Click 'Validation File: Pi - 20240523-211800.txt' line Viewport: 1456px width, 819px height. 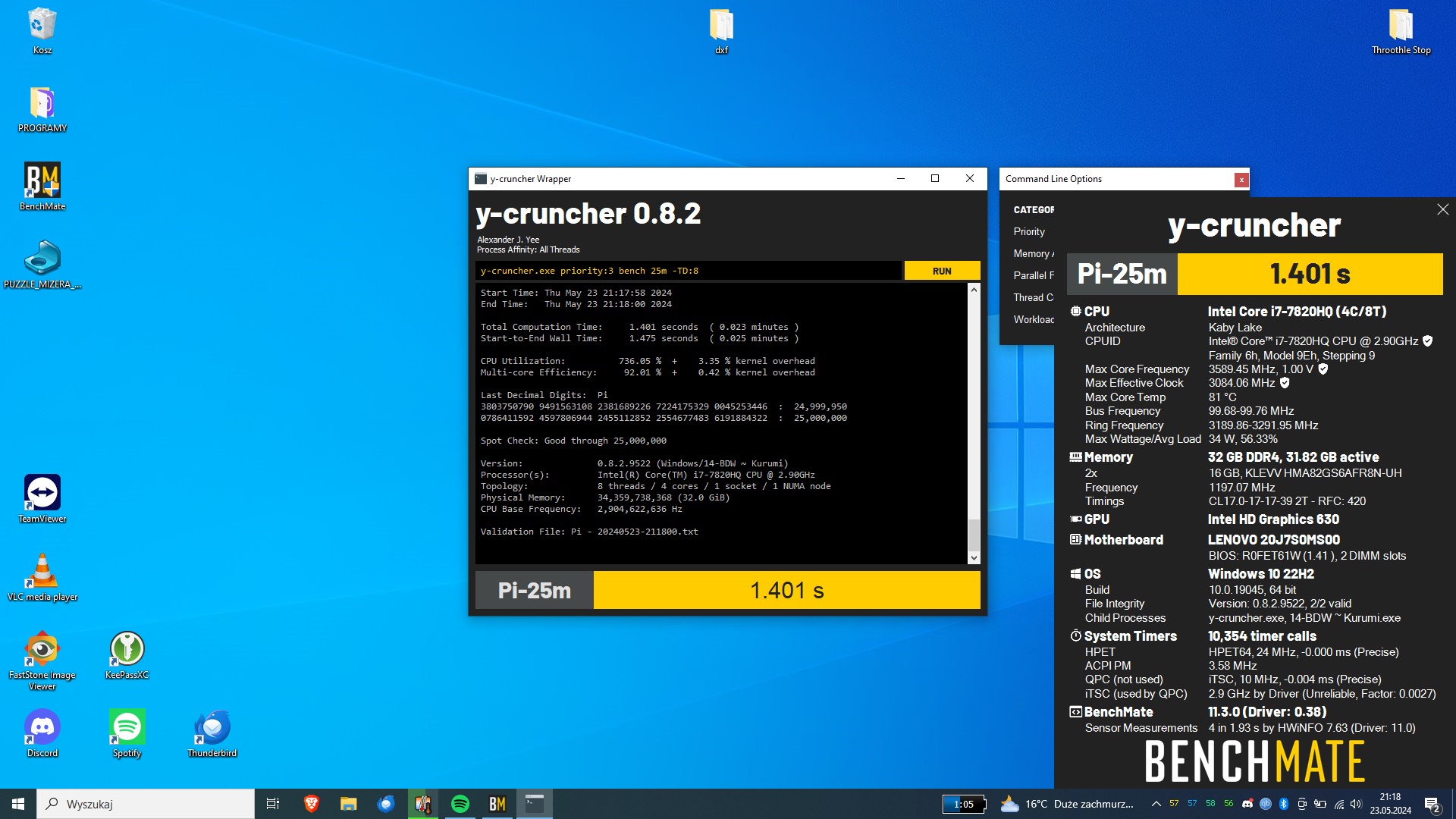[x=589, y=532]
